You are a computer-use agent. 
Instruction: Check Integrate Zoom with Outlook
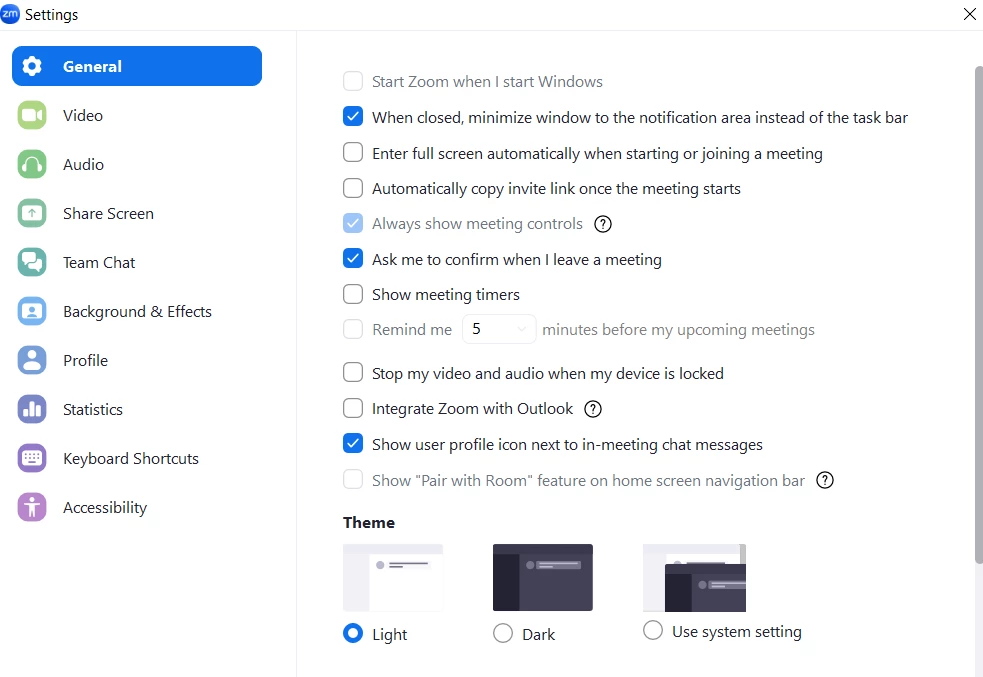[x=353, y=408]
